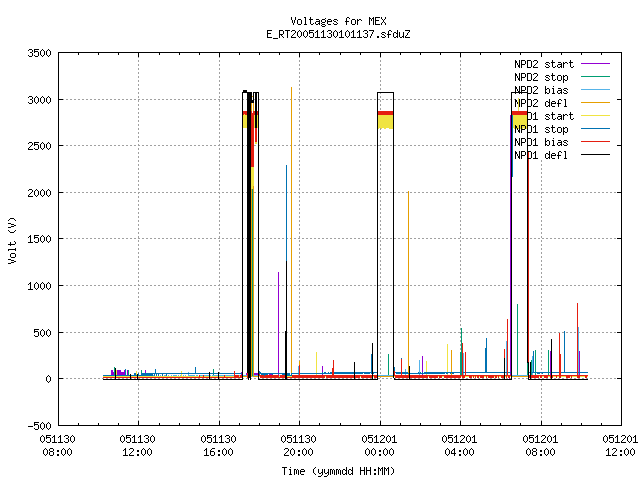Click the y-axis tick value 2000
The image size is (640, 480).
point(40,193)
